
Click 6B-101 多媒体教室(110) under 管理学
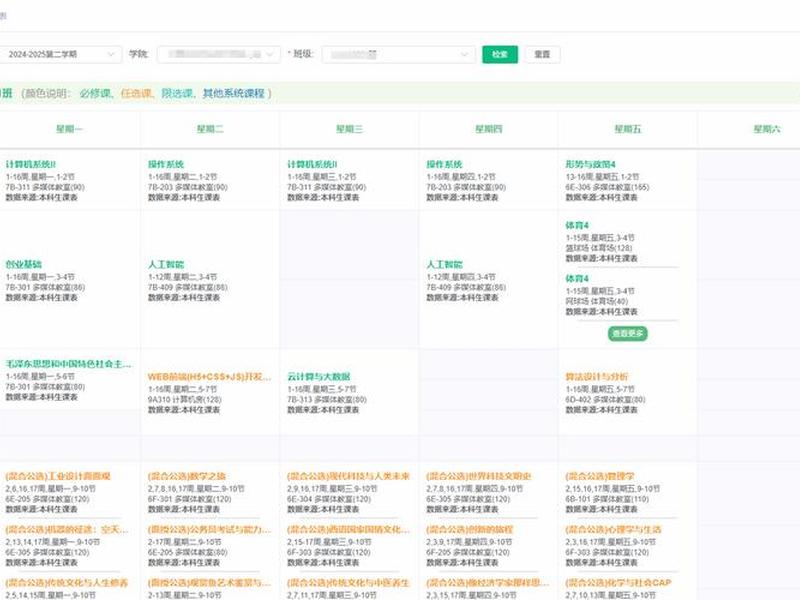point(607,499)
